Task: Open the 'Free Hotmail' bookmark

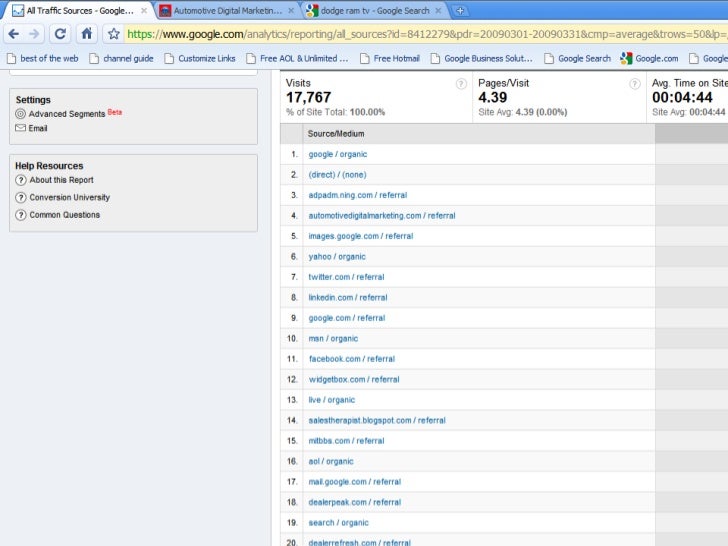Action: coord(390,58)
